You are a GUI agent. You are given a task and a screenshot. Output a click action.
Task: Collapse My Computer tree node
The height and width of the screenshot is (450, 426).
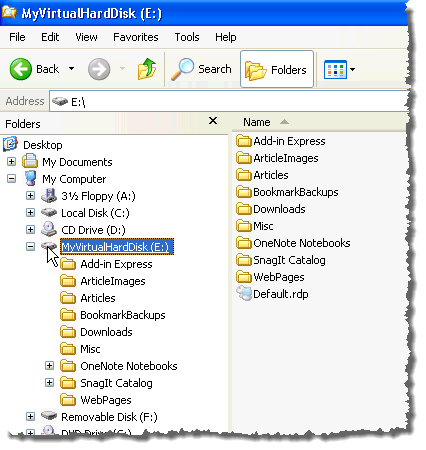(11, 179)
